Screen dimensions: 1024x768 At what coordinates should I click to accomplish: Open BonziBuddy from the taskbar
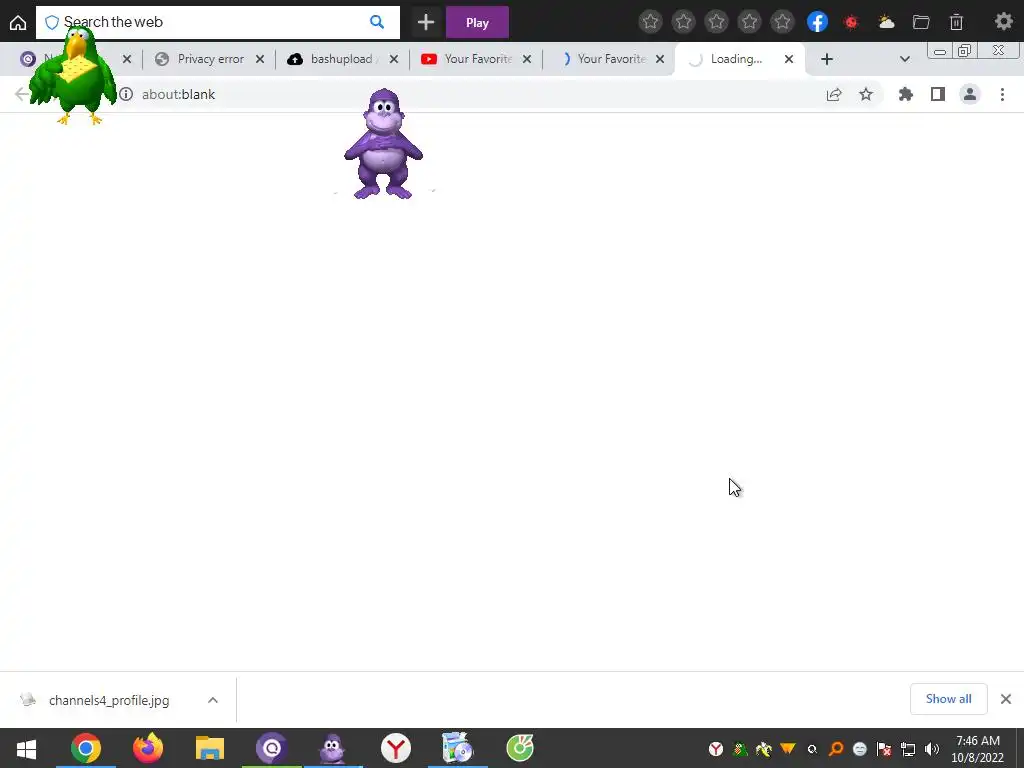coord(333,748)
